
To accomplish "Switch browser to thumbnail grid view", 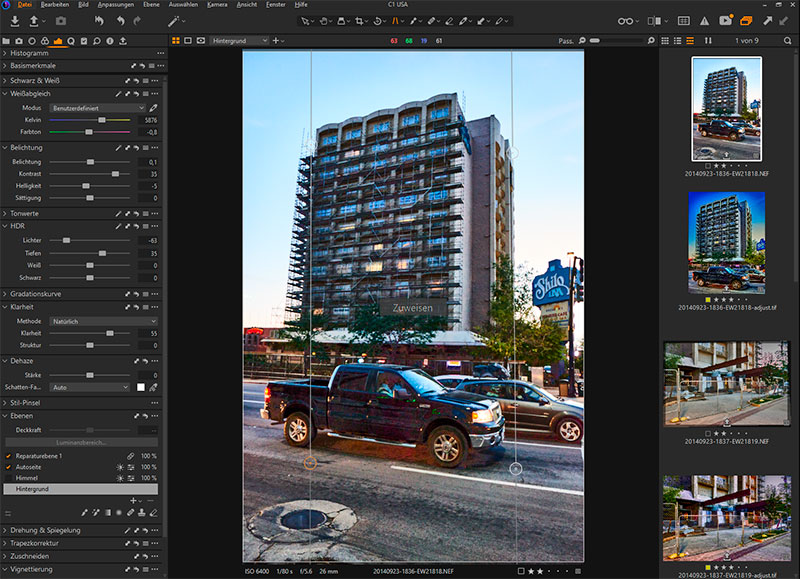I will click(665, 40).
